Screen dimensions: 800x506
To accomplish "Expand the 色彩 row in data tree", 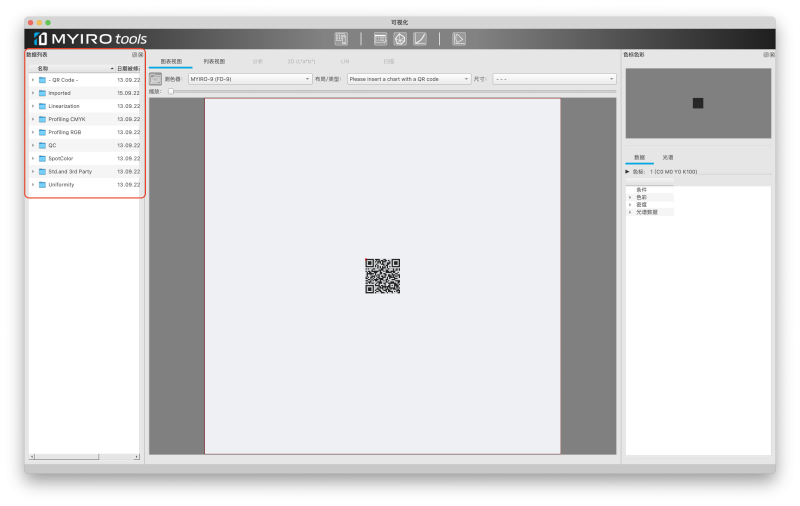I will click(x=630, y=197).
